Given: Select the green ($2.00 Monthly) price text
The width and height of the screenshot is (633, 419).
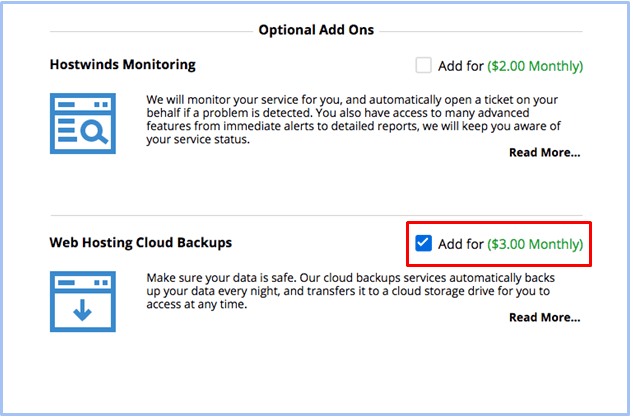Looking at the screenshot, I should click(x=535, y=66).
